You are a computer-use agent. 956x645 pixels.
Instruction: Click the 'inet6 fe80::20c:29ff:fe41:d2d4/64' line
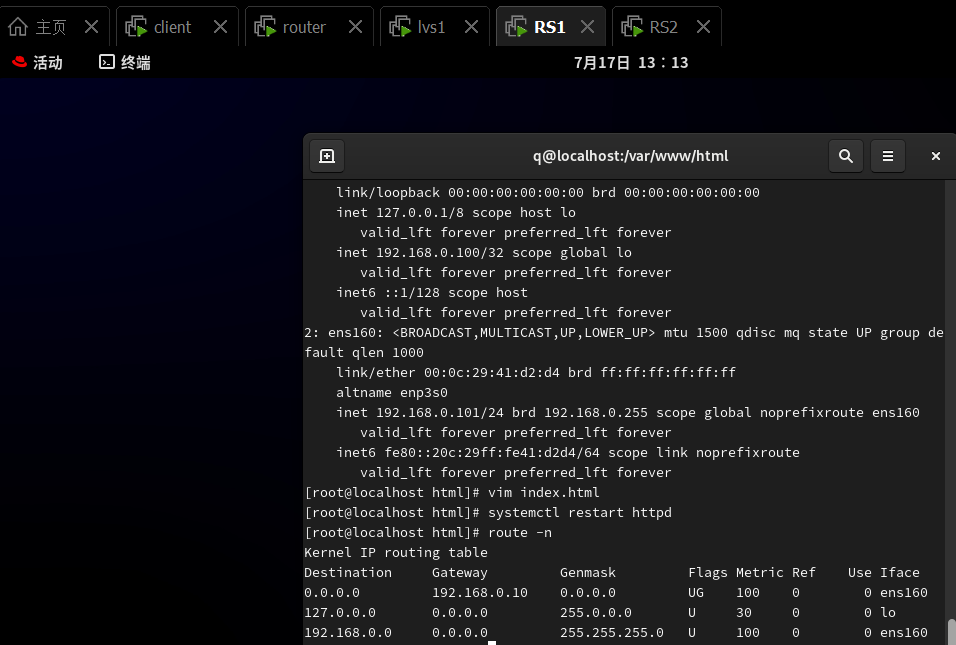(568, 453)
